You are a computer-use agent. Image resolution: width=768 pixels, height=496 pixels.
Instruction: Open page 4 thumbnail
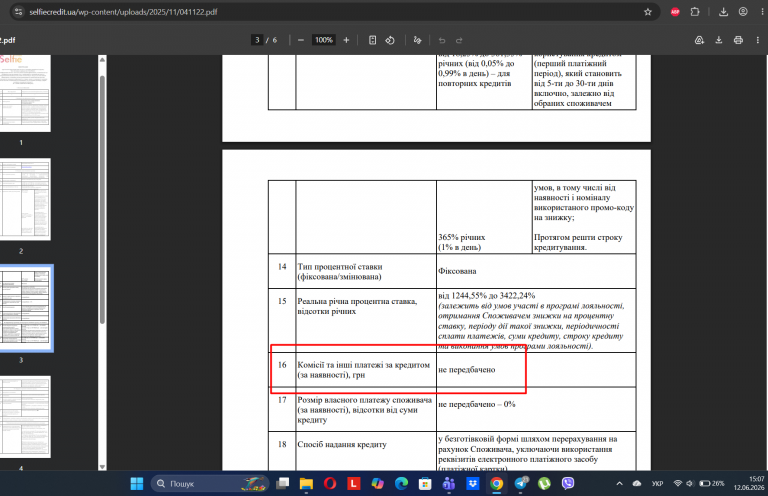(24, 417)
